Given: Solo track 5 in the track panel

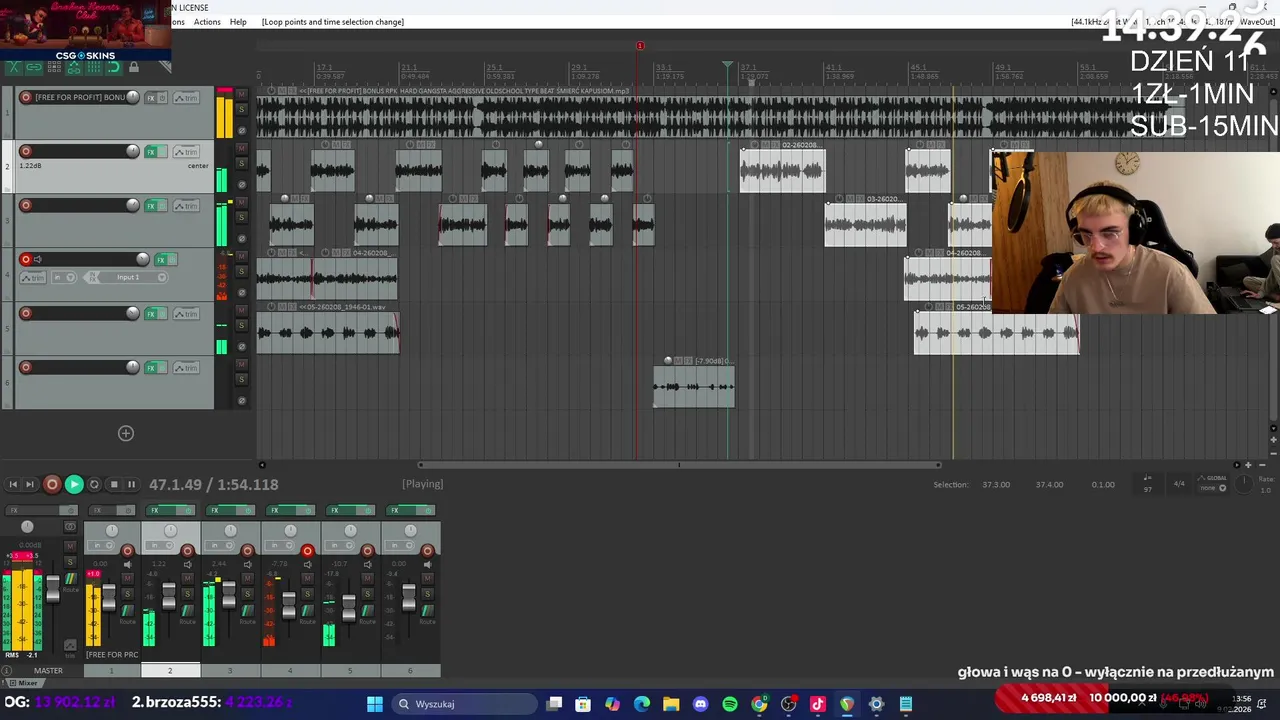Looking at the screenshot, I should (x=241, y=325).
